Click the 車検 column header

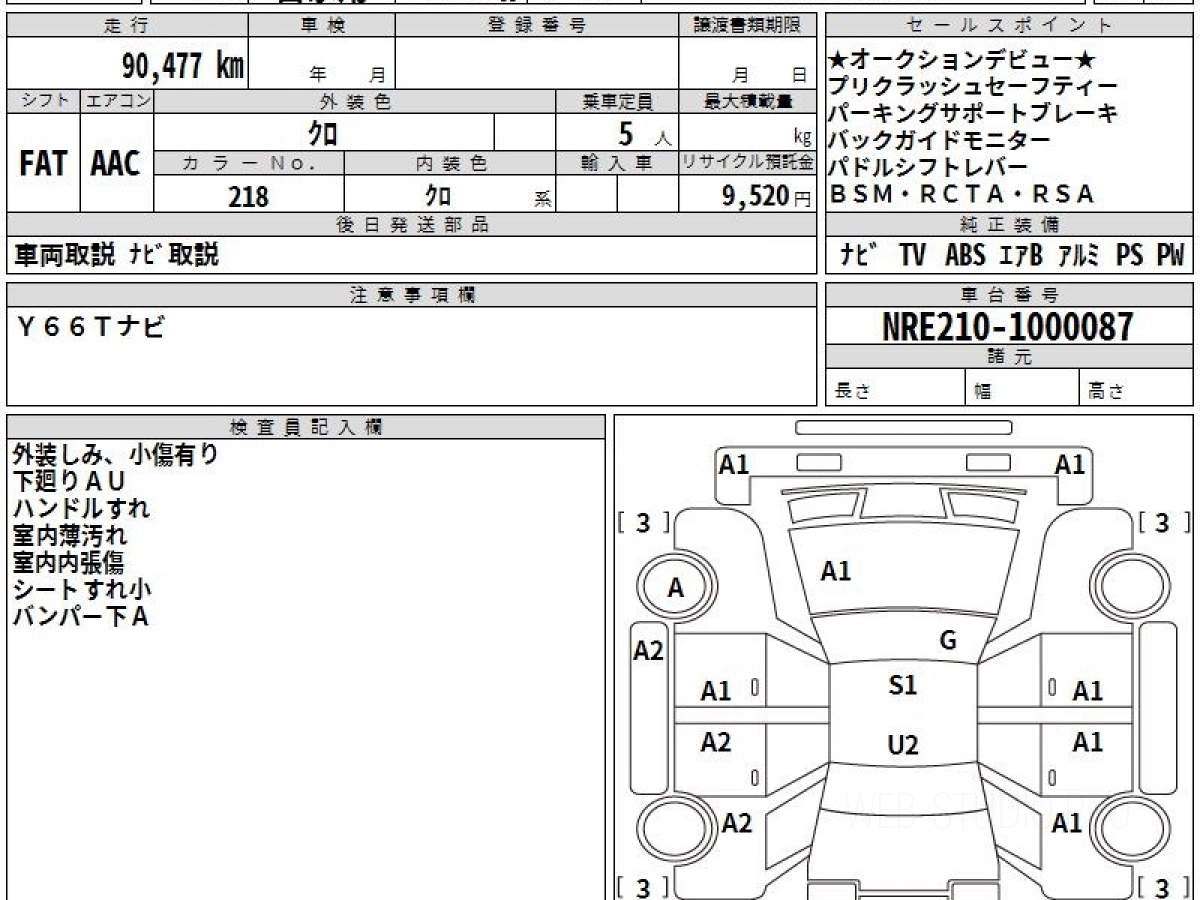click(321, 26)
